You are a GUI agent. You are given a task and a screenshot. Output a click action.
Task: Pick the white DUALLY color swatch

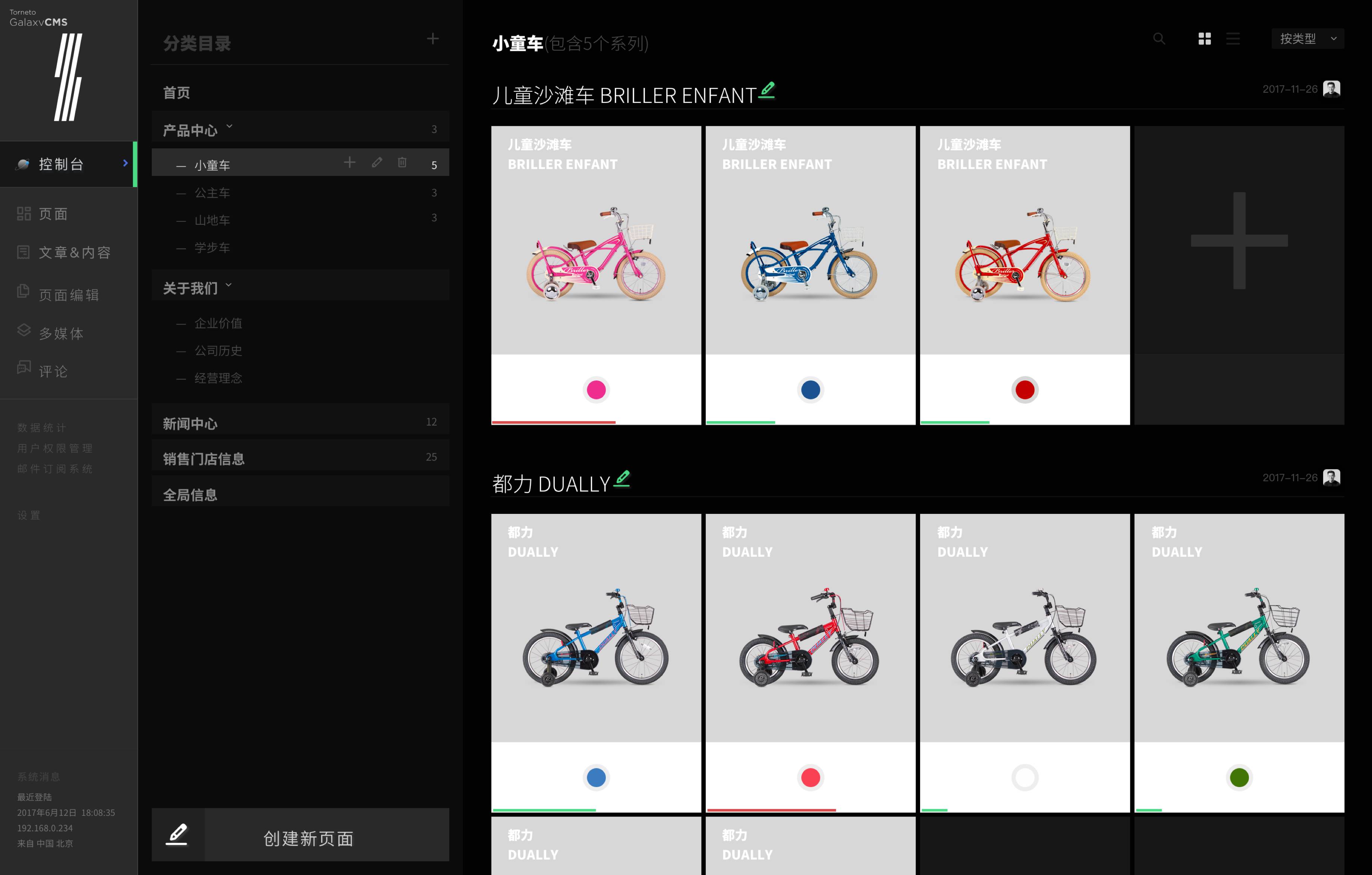[x=1025, y=777]
